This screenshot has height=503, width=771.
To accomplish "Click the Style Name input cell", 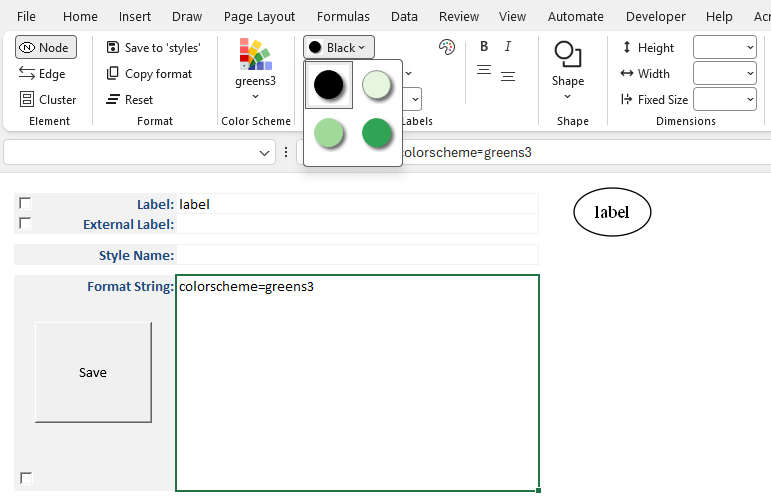I will (x=357, y=255).
